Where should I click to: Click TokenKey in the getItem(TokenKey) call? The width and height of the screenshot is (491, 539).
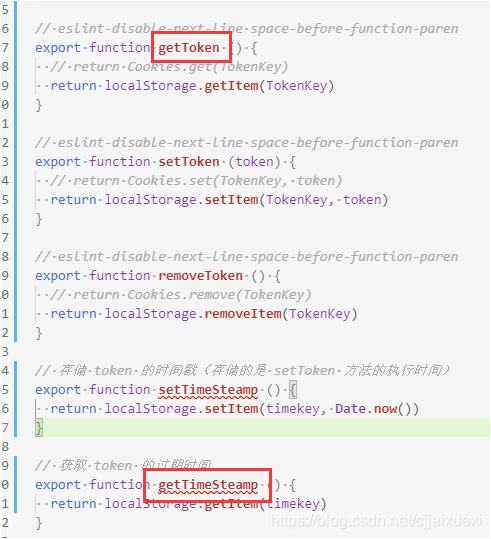click(297, 86)
